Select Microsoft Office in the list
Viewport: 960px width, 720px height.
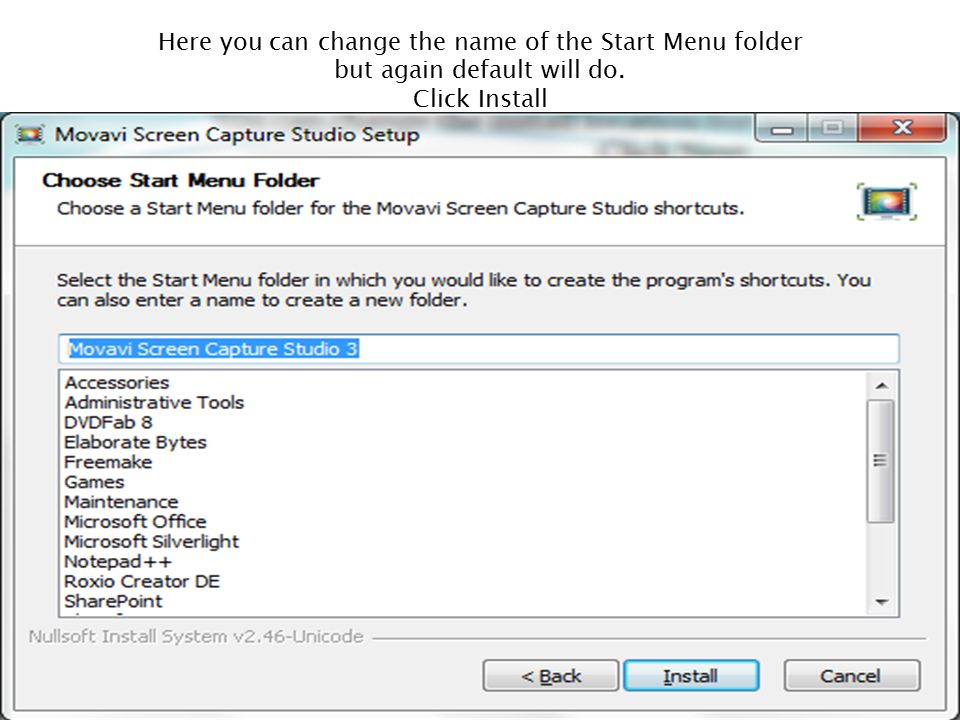point(135,522)
